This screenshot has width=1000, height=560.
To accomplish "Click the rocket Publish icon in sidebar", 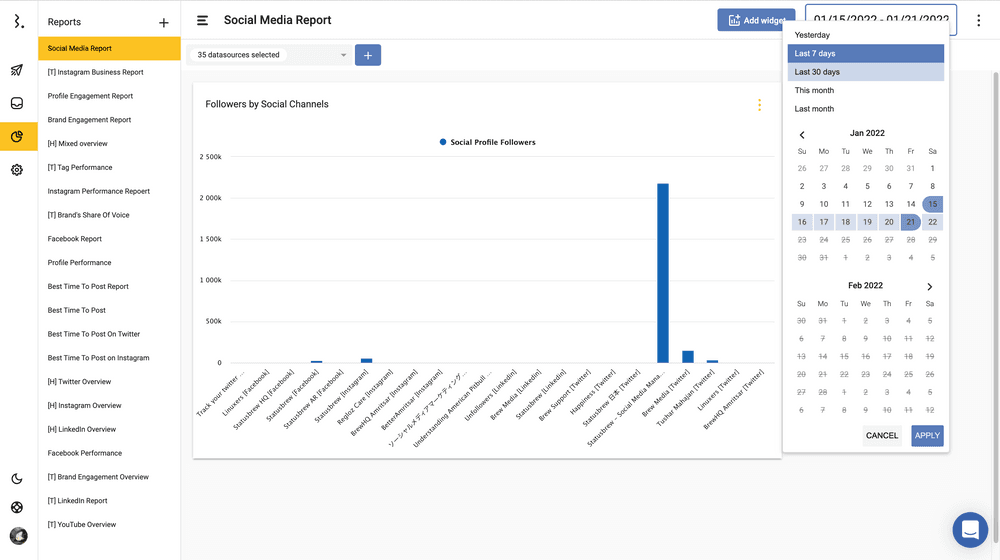I will 17,70.
